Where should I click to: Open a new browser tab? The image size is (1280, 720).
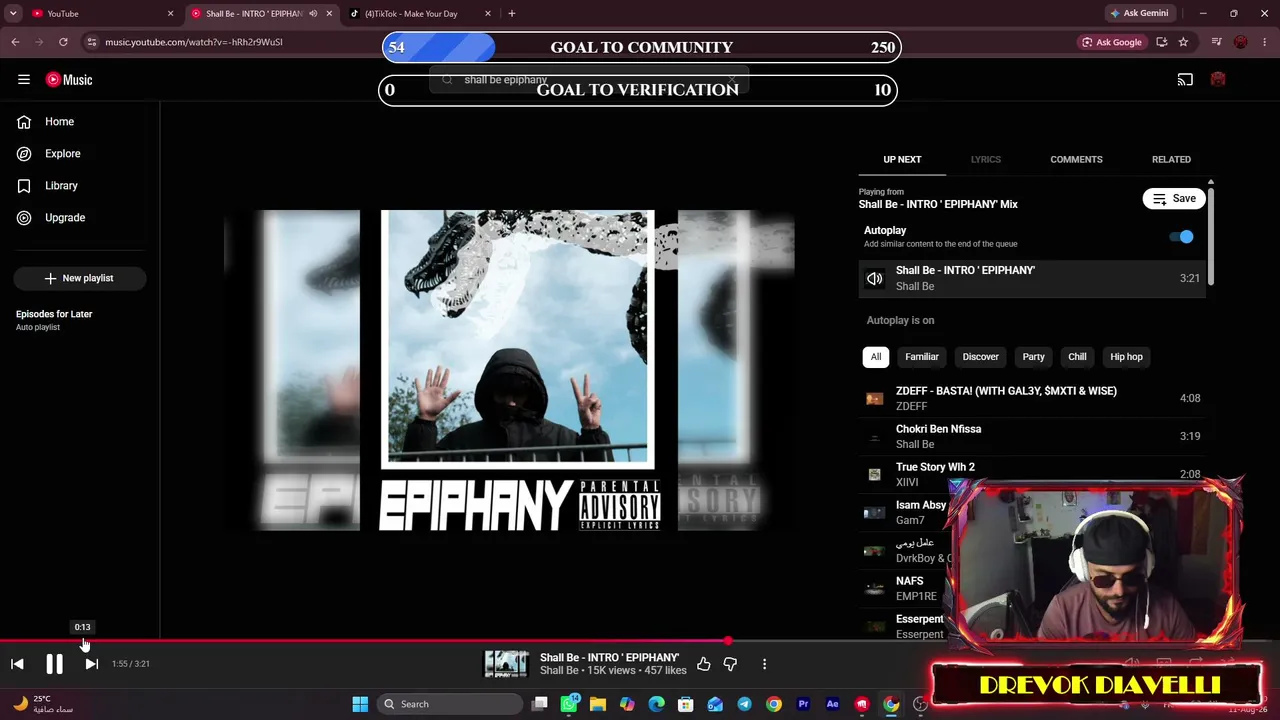tap(511, 14)
